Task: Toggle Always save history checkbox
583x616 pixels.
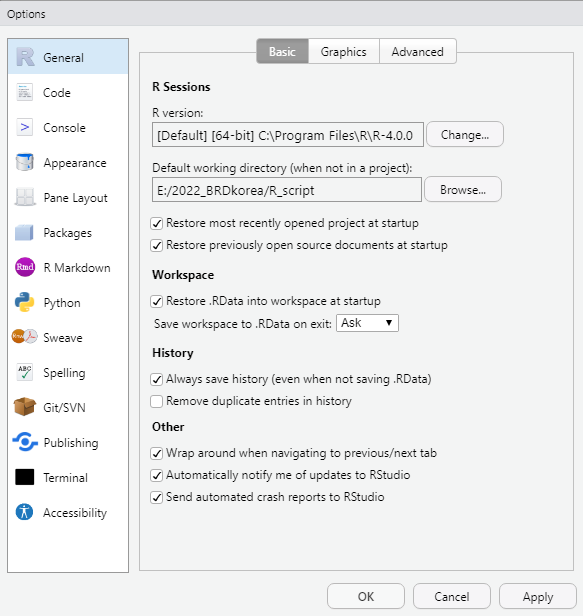Action: pos(157,380)
